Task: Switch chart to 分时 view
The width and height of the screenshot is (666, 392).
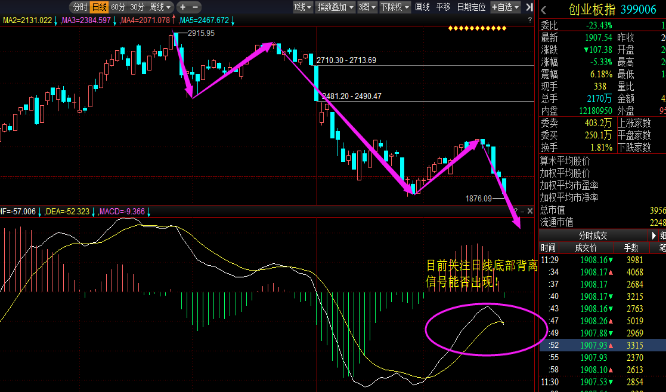Action: pyautogui.click(x=79, y=7)
